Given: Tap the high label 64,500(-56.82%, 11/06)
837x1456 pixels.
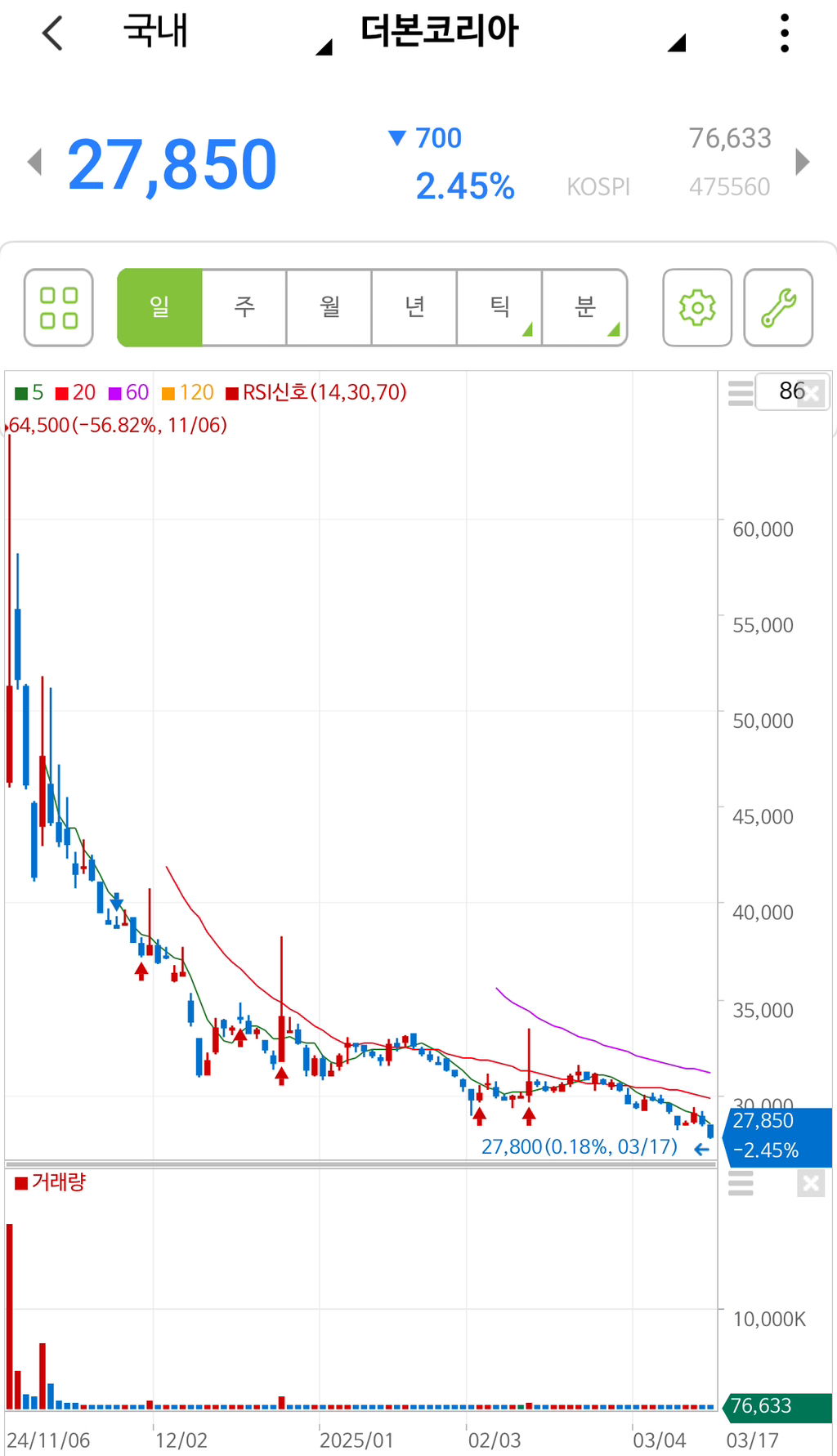Looking at the screenshot, I should [117, 425].
